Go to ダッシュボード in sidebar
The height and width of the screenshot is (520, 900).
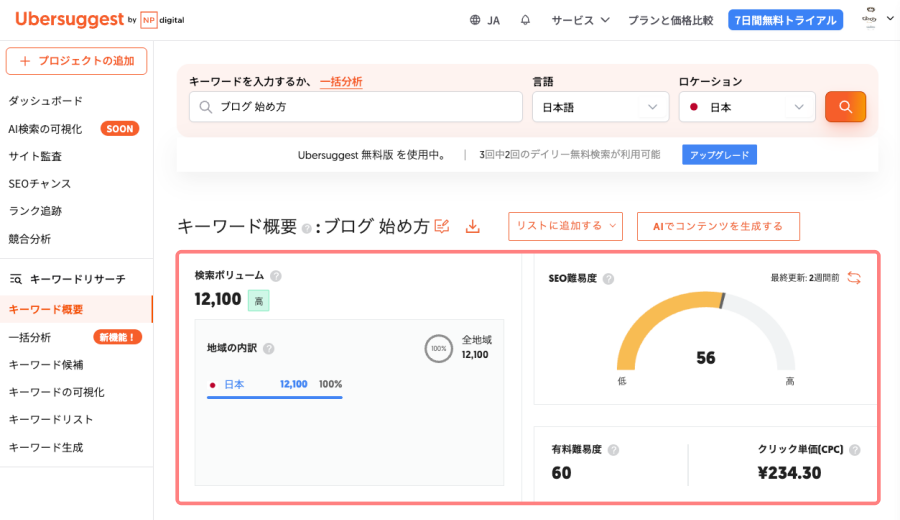[45, 101]
